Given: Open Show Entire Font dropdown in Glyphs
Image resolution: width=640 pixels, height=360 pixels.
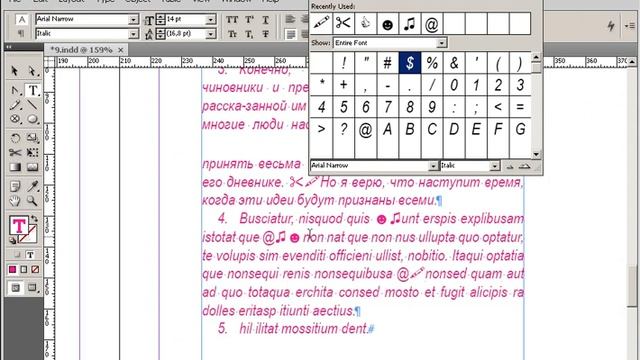Looking at the screenshot, I should [x=441, y=43].
